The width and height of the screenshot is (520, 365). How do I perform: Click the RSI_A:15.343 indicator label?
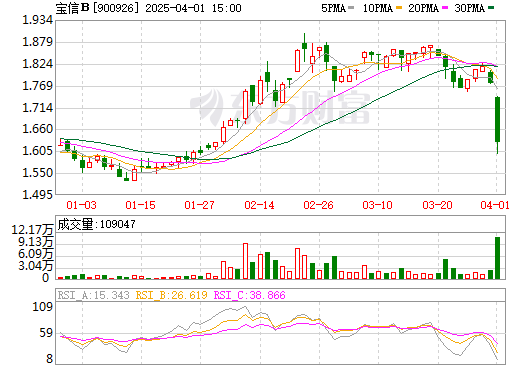[x=93, y=295]
